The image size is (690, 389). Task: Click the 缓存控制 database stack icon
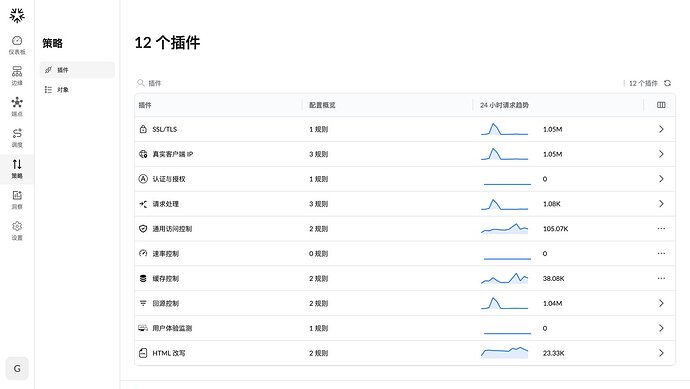tap(143, 279)
